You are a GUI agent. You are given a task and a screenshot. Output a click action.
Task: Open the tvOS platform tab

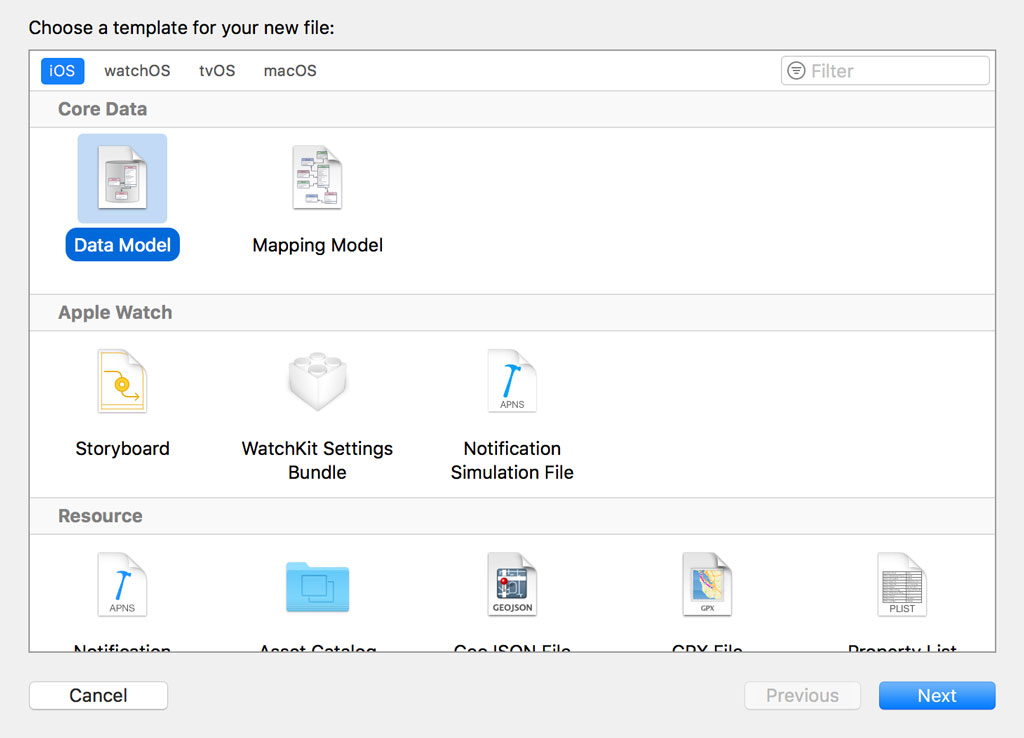coord(217,71)
